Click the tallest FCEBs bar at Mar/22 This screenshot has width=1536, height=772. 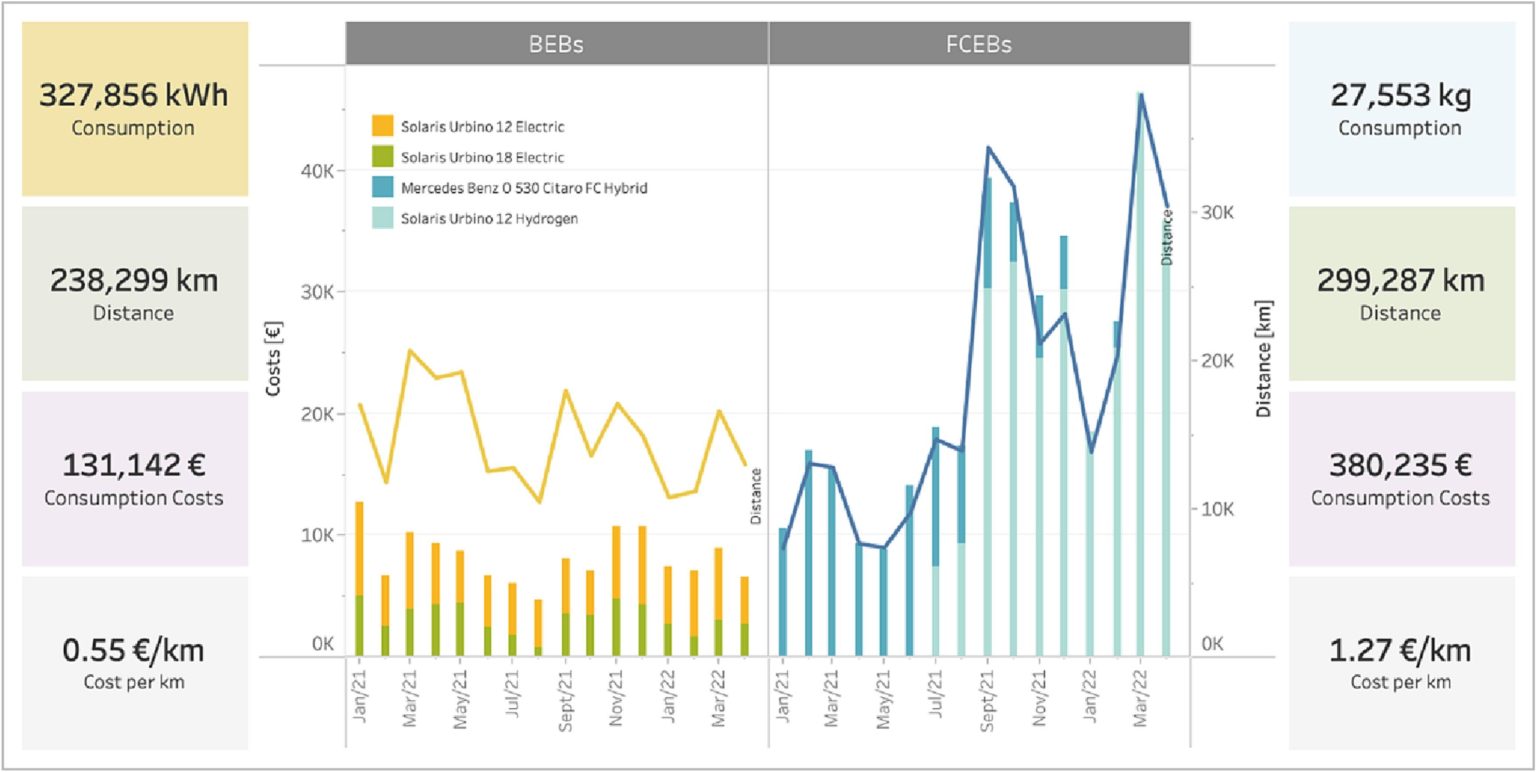click(1140, 375)
